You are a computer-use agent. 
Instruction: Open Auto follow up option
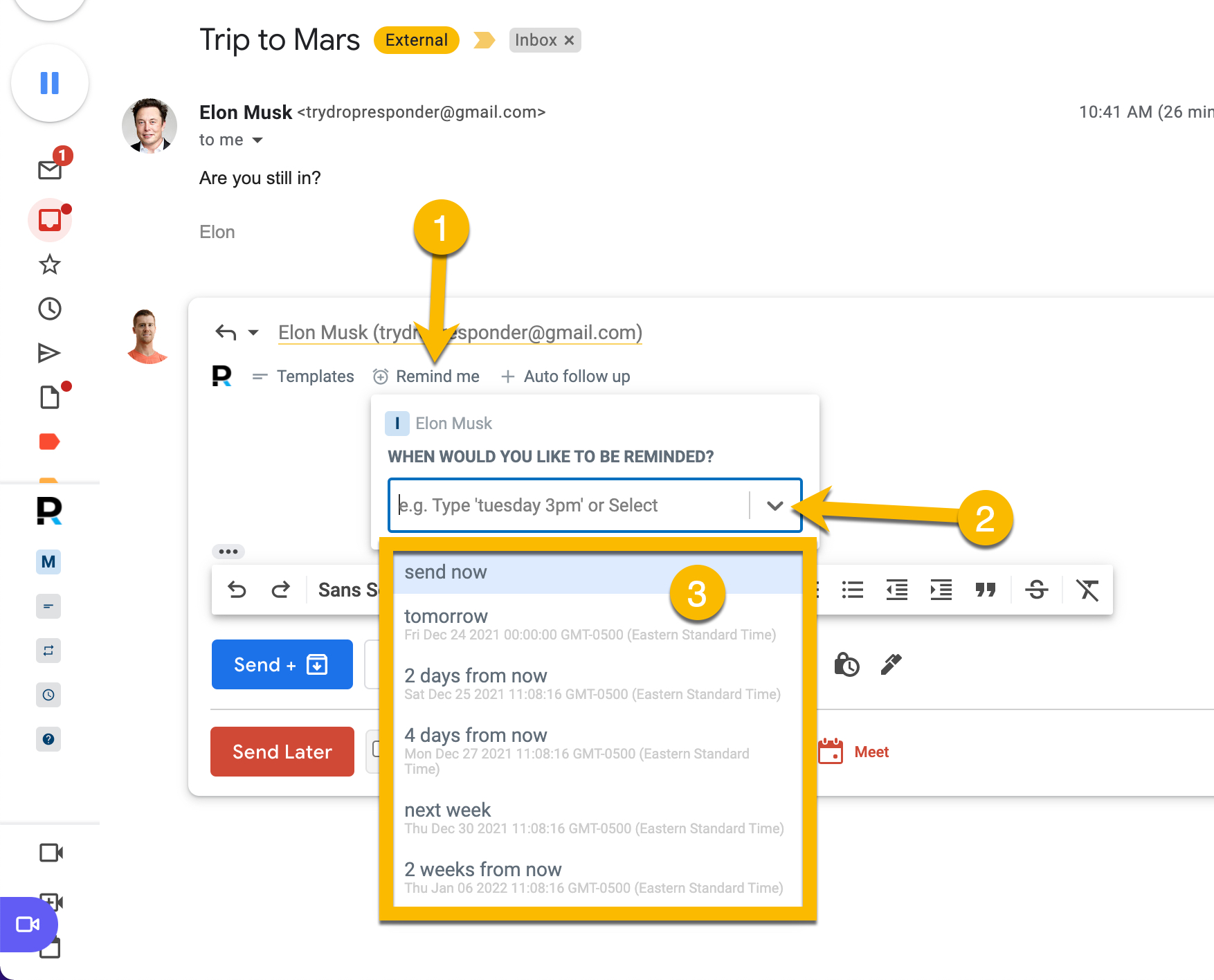[x=565, y=376]
